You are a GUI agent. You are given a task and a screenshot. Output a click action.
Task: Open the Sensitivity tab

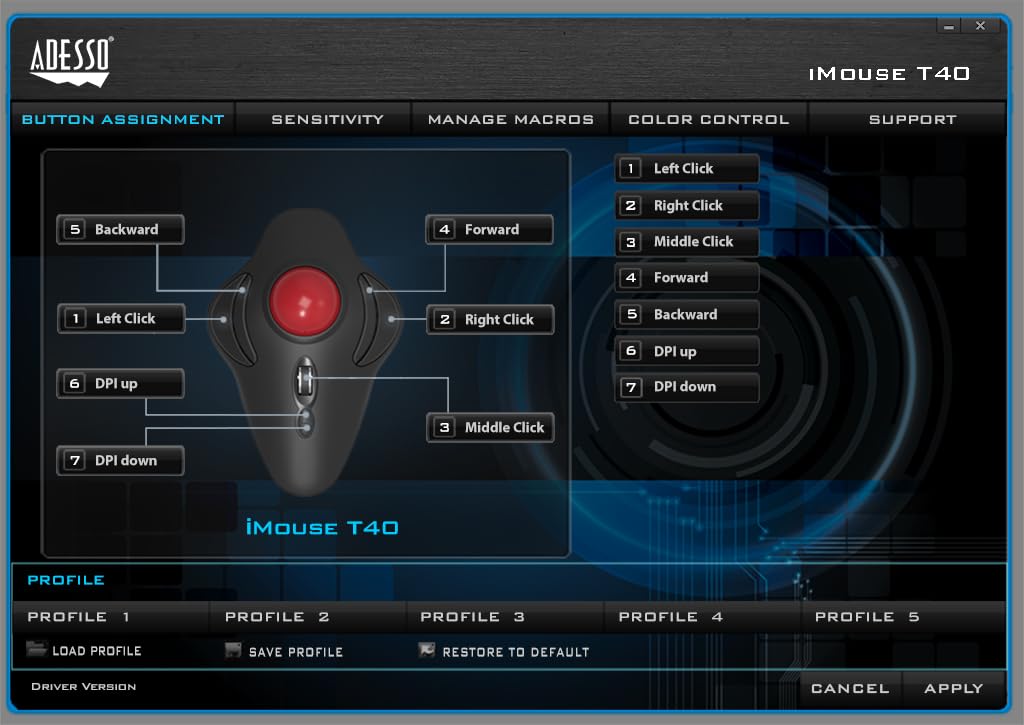[x=327, y=119]
